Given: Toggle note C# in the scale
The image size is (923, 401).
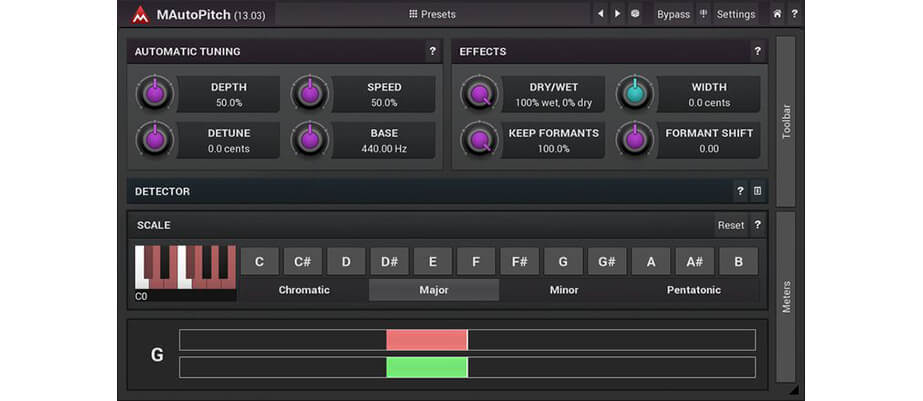Looking at the screenshot, I should point(303,261).
